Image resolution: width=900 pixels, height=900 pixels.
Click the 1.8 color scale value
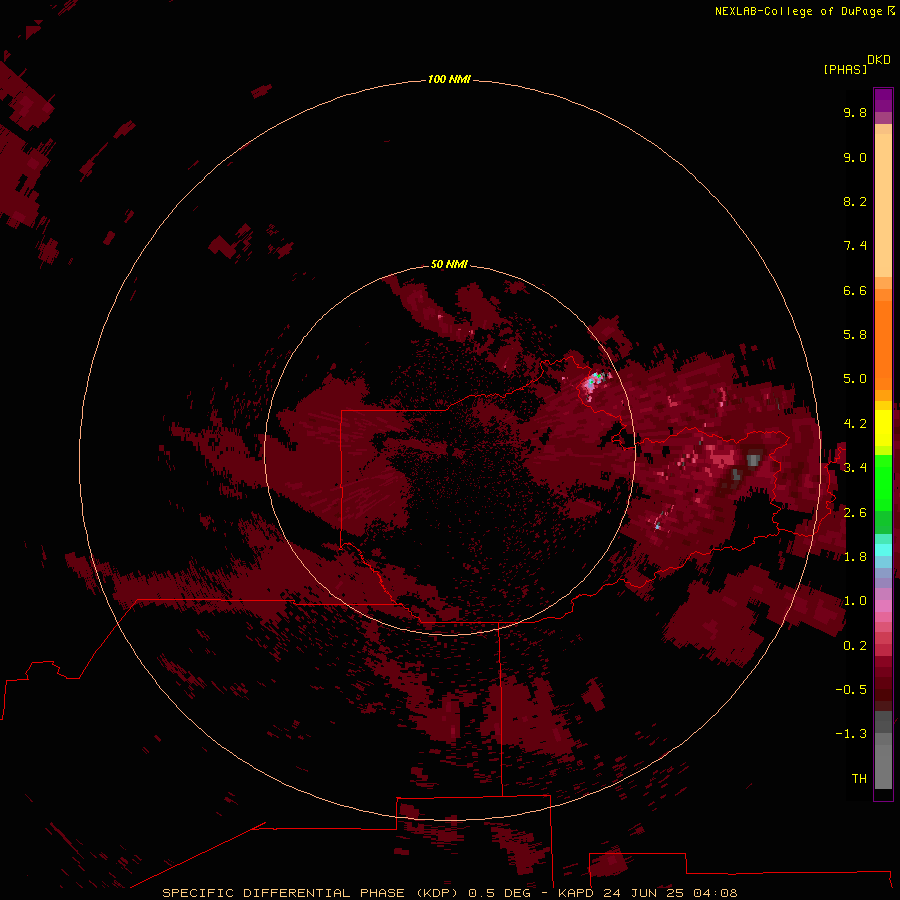(x=855, y=557)
